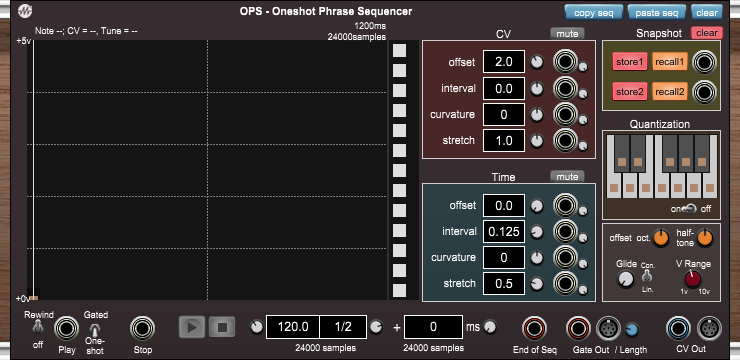
Task: Click the Time interval knob
Action: coord(537,232)
